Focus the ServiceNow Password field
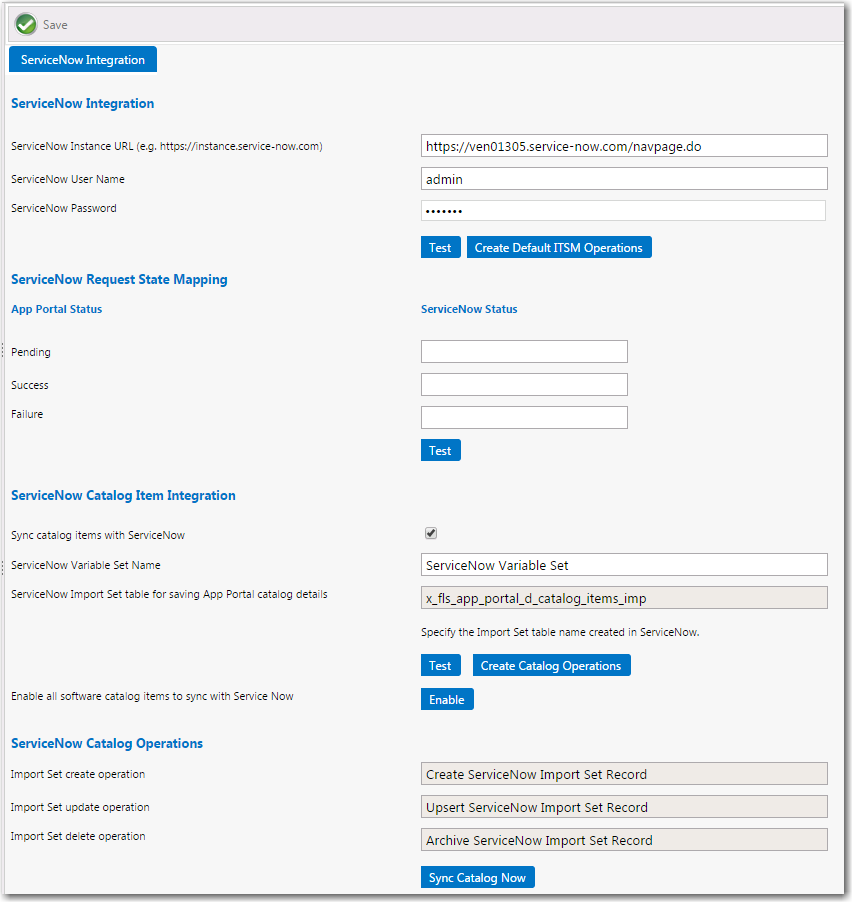This screenshot has width=852, height=902. click(x=624, y=211)
